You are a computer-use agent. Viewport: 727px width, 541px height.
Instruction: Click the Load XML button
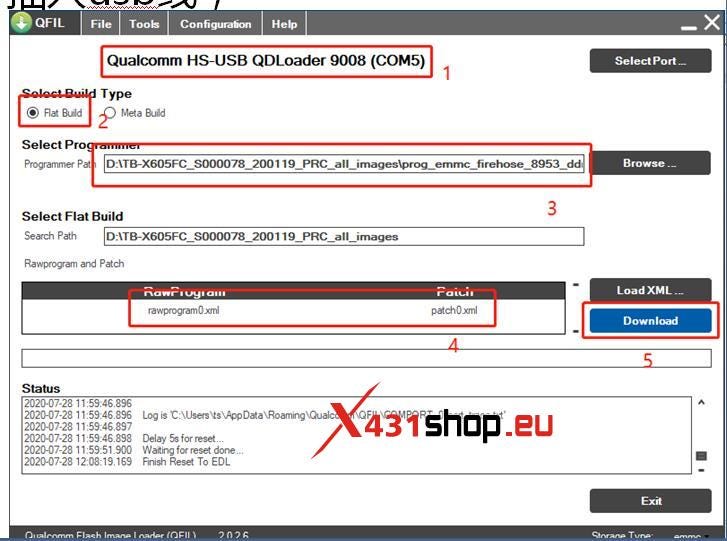[650, 290]
